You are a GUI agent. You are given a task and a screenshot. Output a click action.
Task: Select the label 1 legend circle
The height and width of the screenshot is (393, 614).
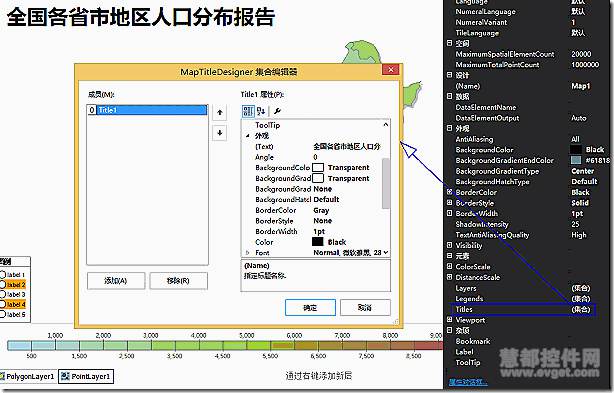point(3,275)
